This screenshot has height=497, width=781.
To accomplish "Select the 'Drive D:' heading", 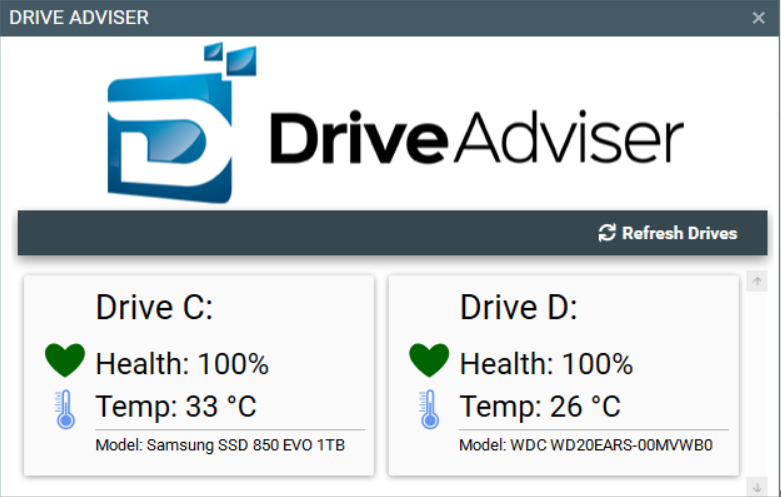I will pyautogui.click(x=519, y=307).
